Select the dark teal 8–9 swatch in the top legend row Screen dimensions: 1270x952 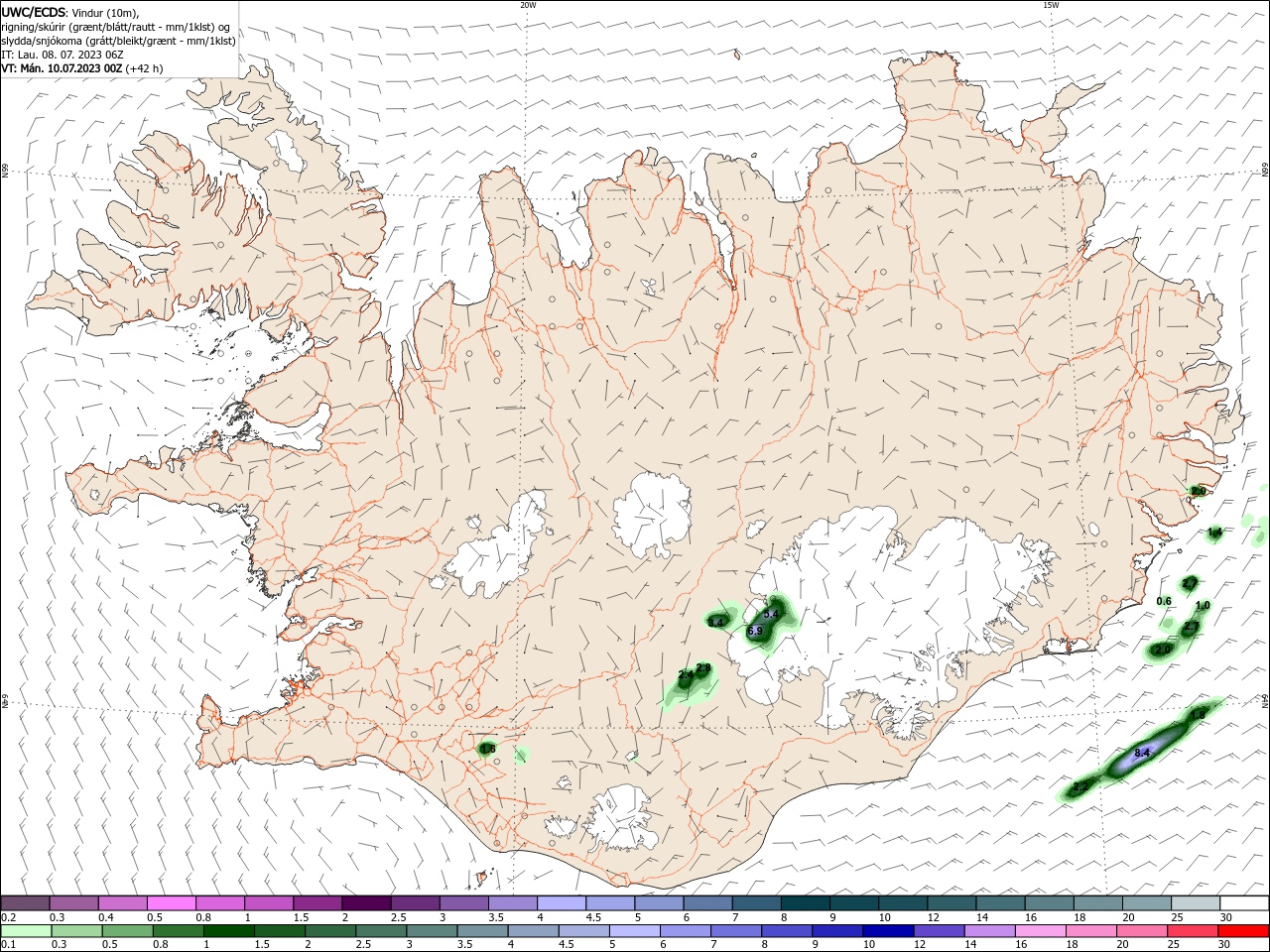[x=805, y=903]
